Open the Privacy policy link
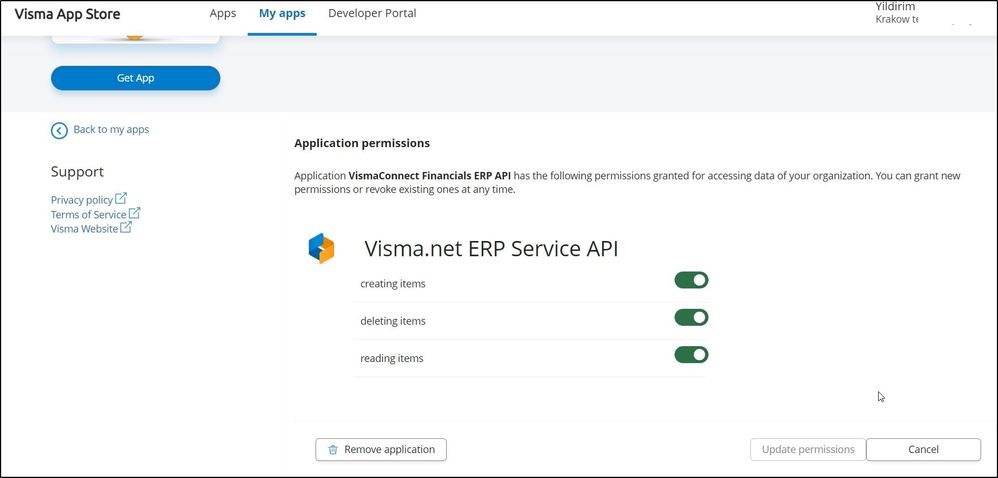The height and width of the screenshot is (478, 998). 81,200
